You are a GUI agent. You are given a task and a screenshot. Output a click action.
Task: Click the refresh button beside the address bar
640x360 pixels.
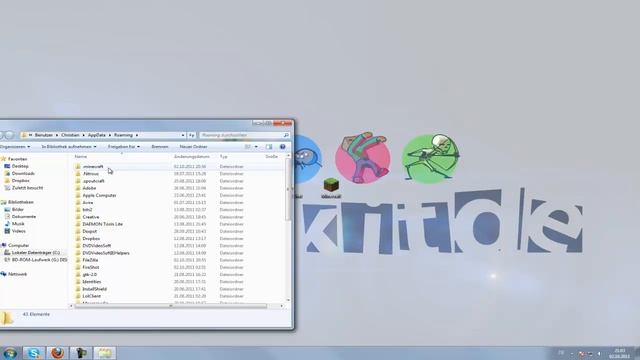pyautogui.click(x=192, y=135)
